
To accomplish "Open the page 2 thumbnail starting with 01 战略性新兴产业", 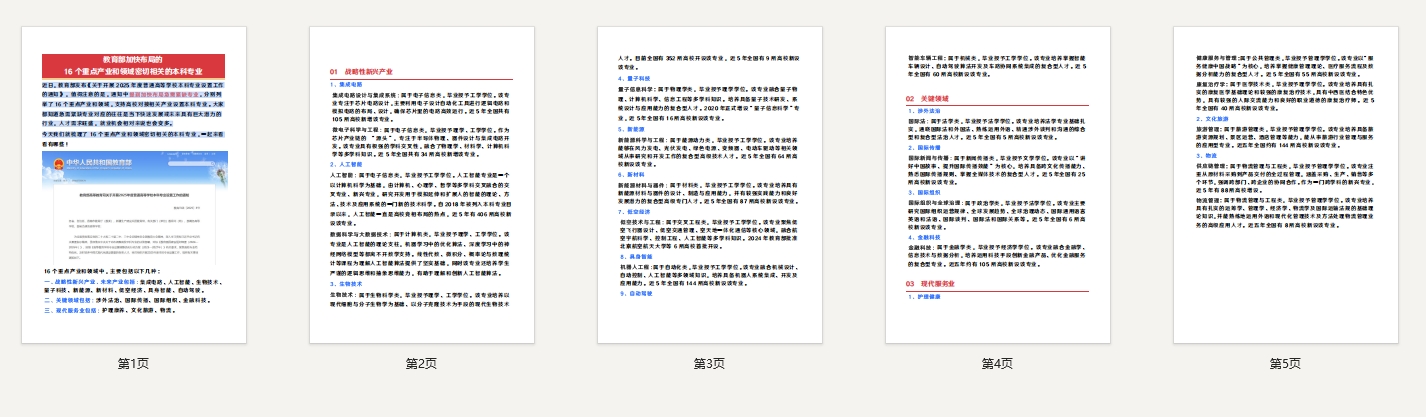I will coord(422,185).
